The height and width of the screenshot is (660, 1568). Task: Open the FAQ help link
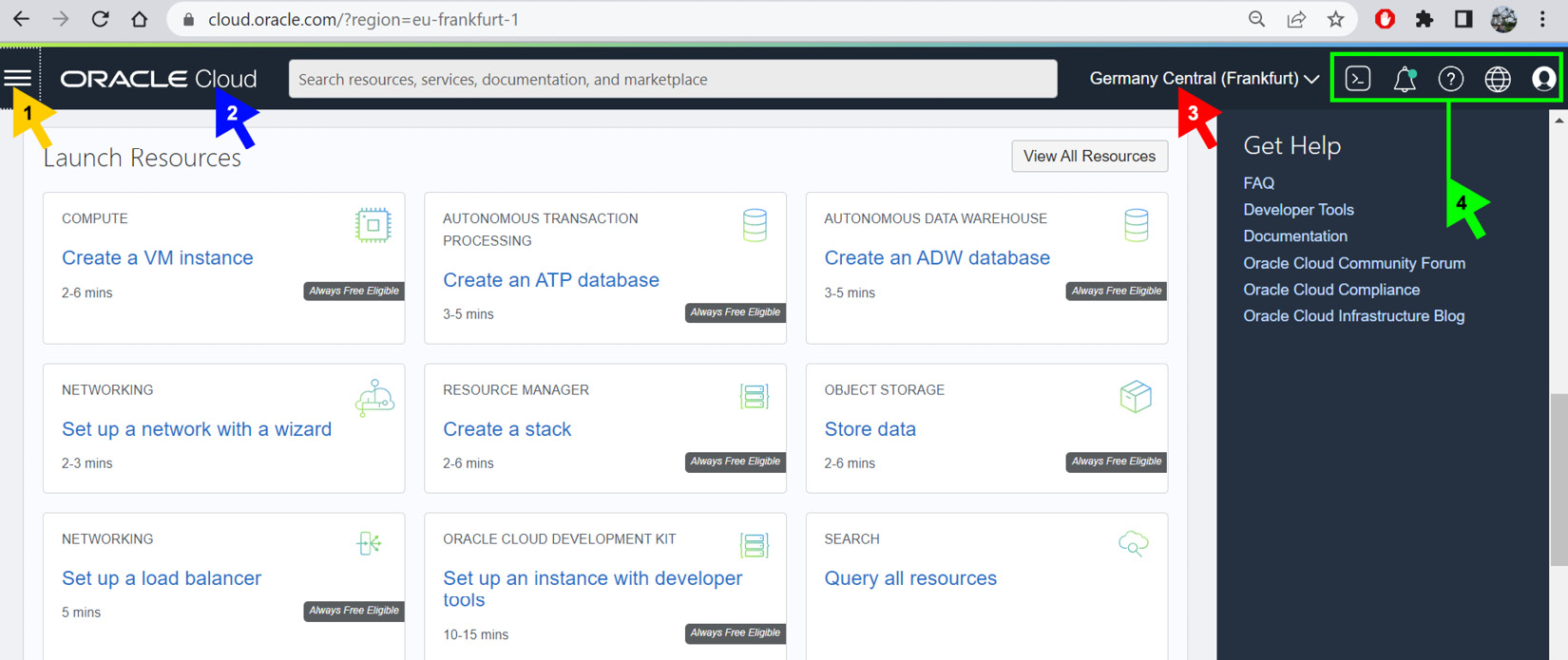click(x=1259, y=183)
